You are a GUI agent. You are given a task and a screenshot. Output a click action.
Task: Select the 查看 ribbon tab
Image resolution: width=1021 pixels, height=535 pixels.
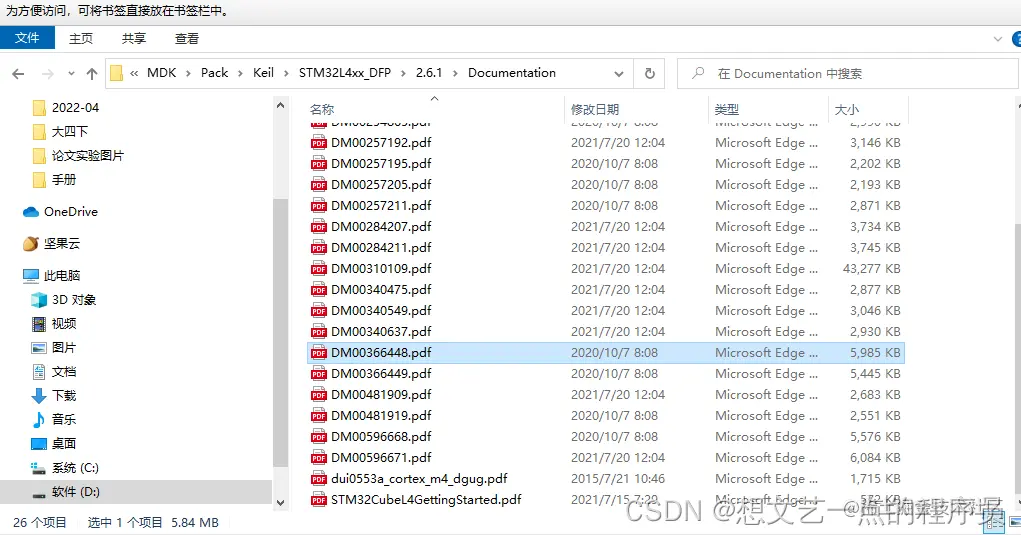click(x=187, y=38)
